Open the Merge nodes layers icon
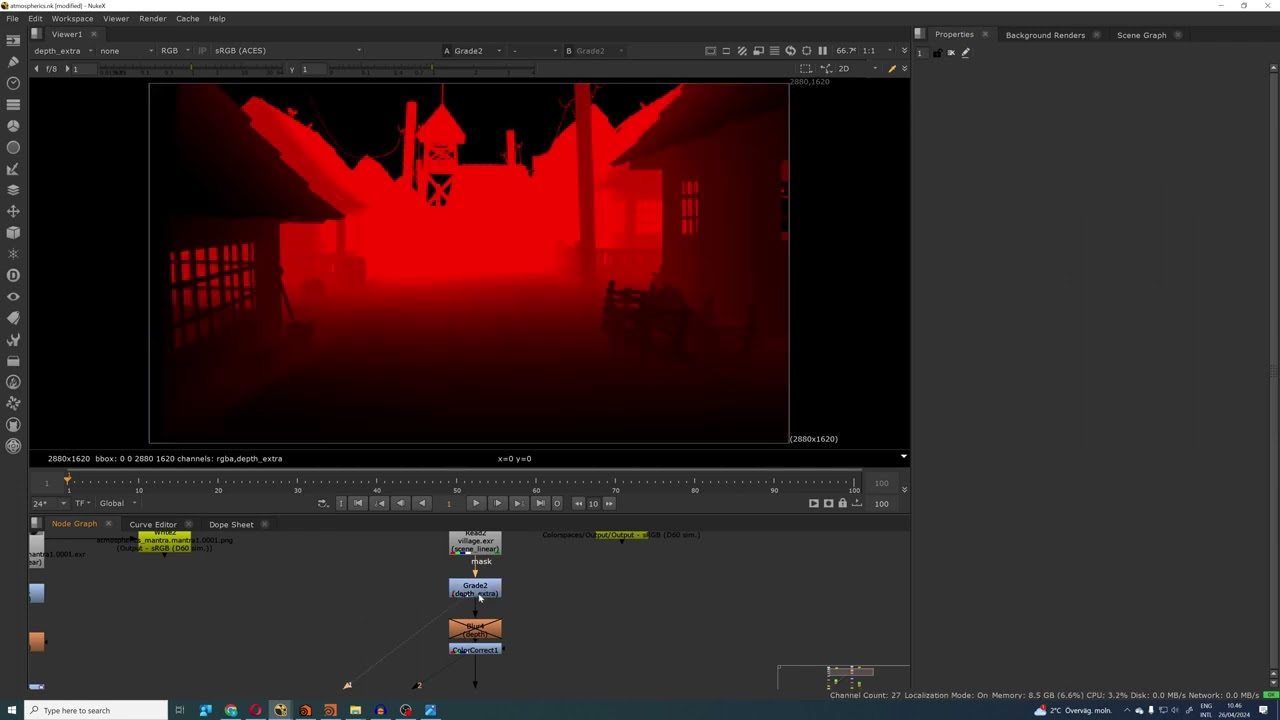 coord(13,190)
